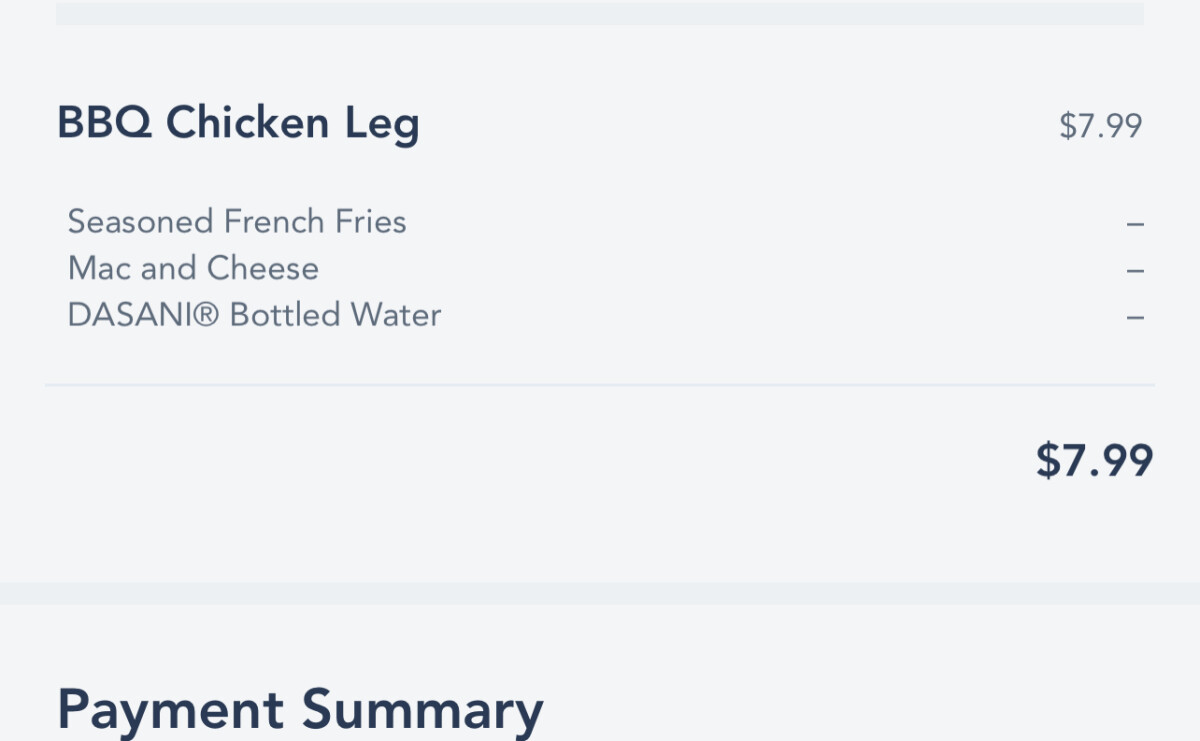Click the dash next to Seasoned French Fries
The height and width of the screenshot is (741, 1200).
click(1134, 223)
